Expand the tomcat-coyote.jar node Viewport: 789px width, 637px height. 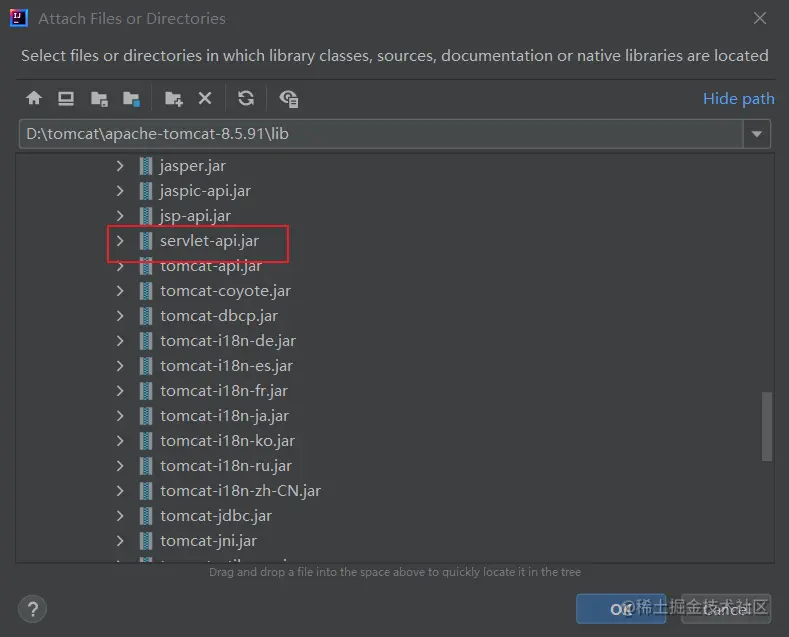coord(120,291)
